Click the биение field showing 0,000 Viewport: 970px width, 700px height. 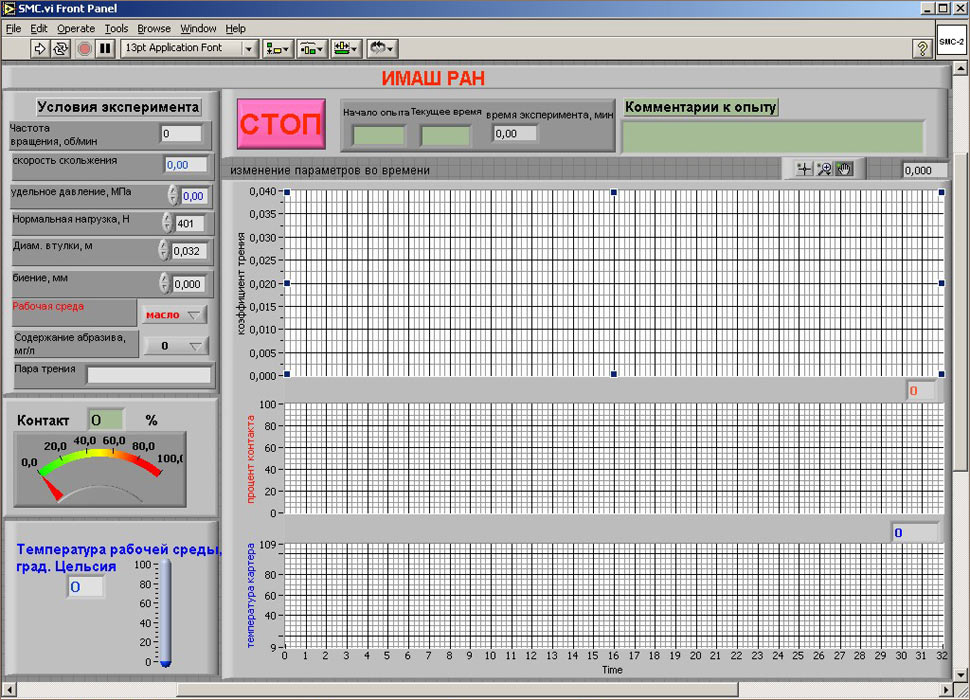click(189, 284)
